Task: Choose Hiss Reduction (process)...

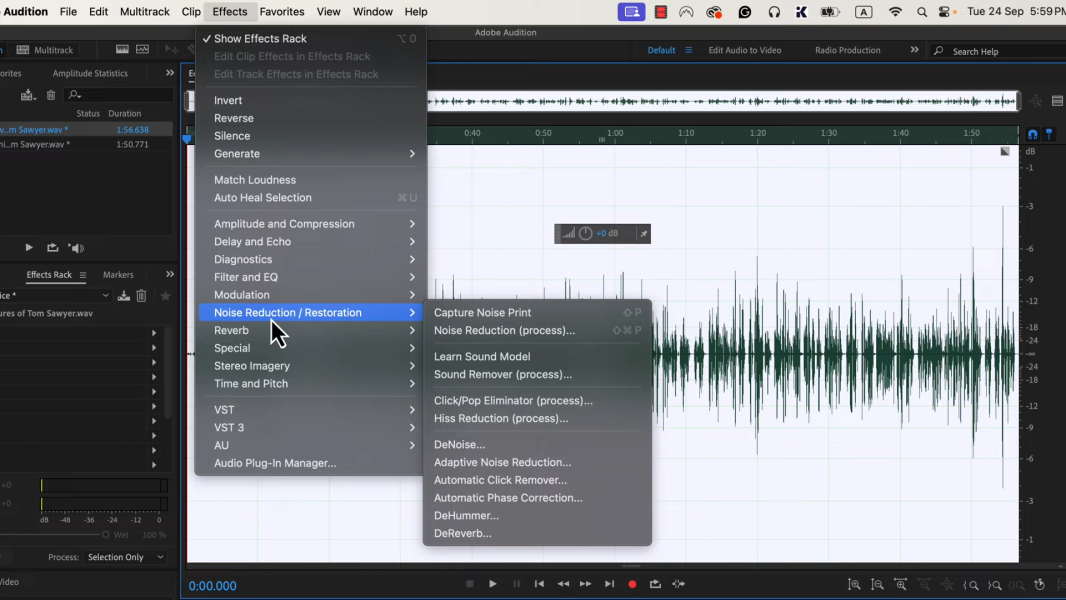Action: (x=537, y=418)
